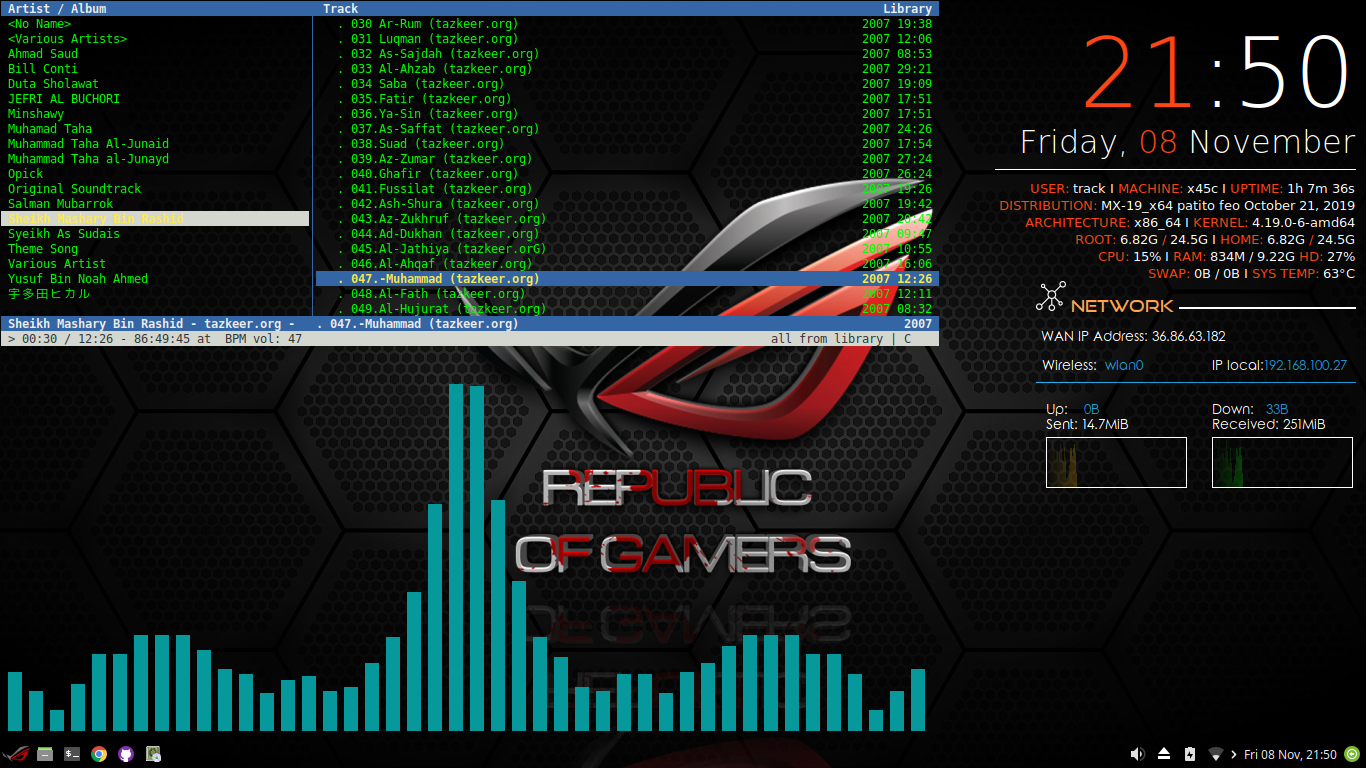Select track 046.Al-Ahqaf
The width and height of the screenshot is (1366, 768).
click(627, 263)
